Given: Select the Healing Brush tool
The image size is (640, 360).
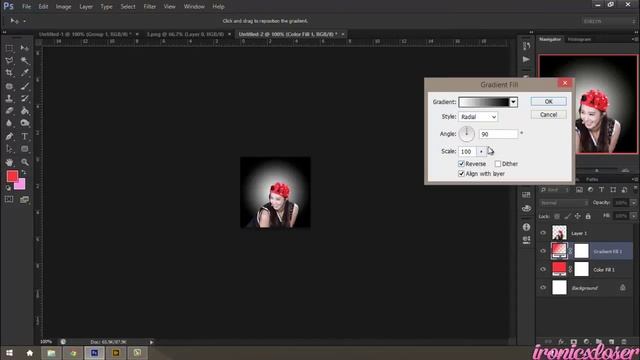Looking at the screenshot, I should (x=9, y=86).
